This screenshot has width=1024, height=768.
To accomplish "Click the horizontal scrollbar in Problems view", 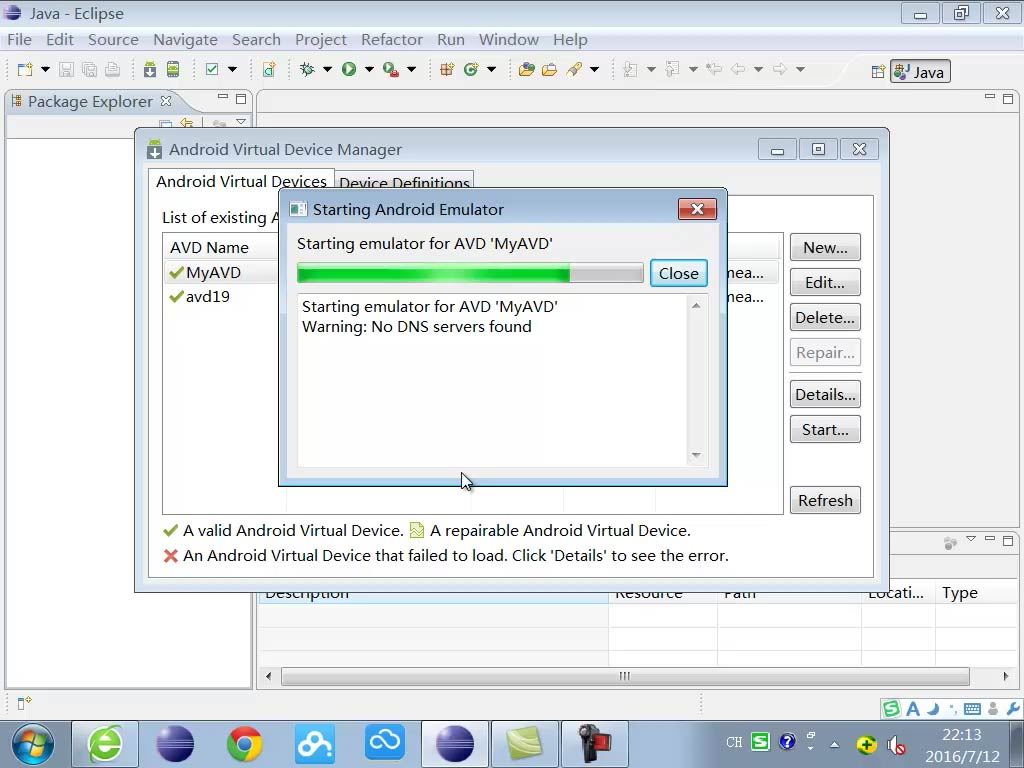I will [x=625, y=676].
